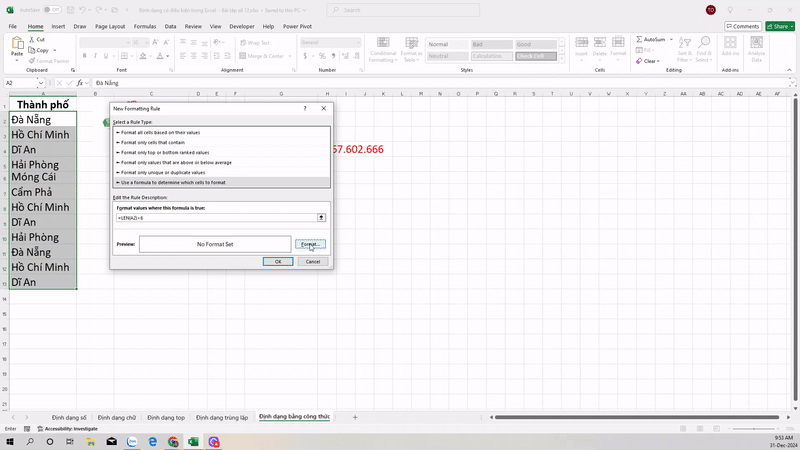Click the Increase Font Size icon
800x450 pixels.
[x=155, y=42]
